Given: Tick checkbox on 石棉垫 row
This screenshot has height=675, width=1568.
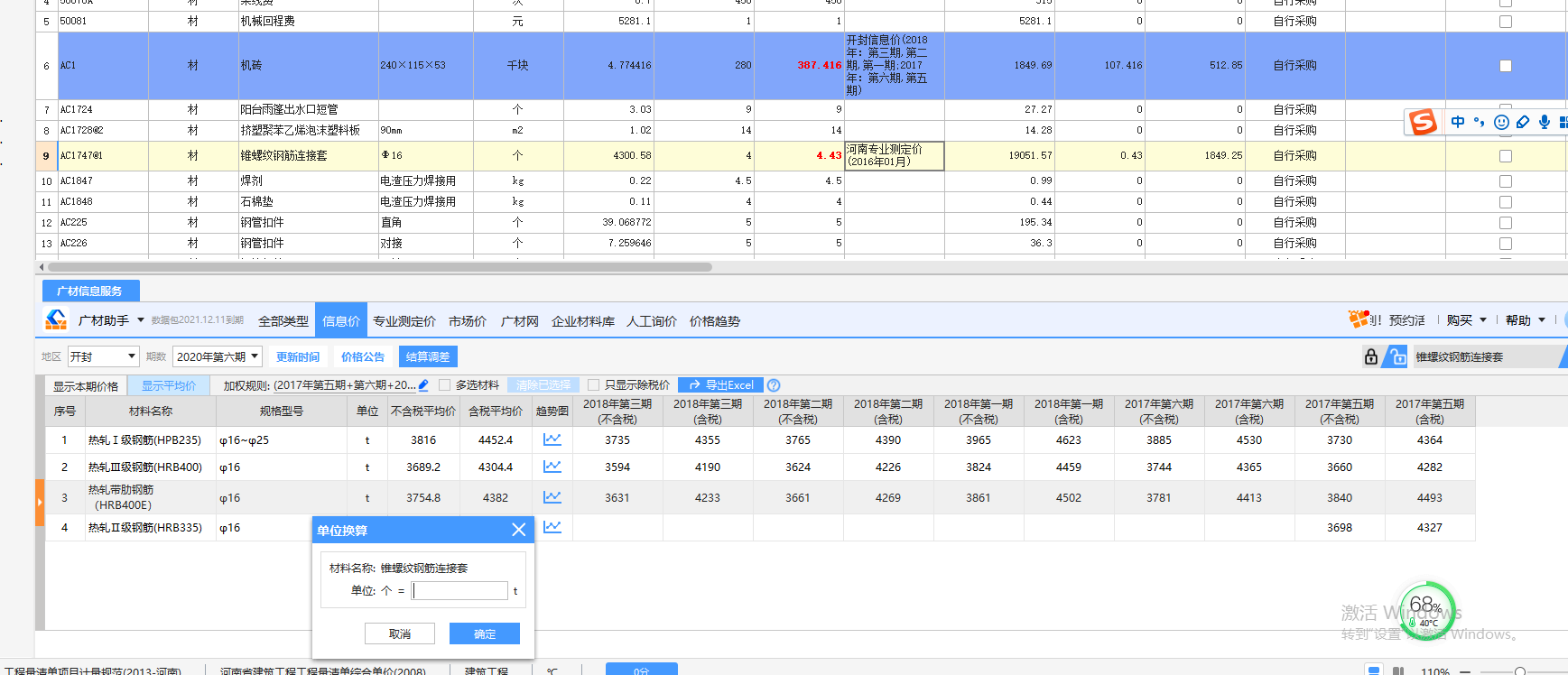Looking at the screenshot, I should pyautogui.click(x=1505, y=202).
